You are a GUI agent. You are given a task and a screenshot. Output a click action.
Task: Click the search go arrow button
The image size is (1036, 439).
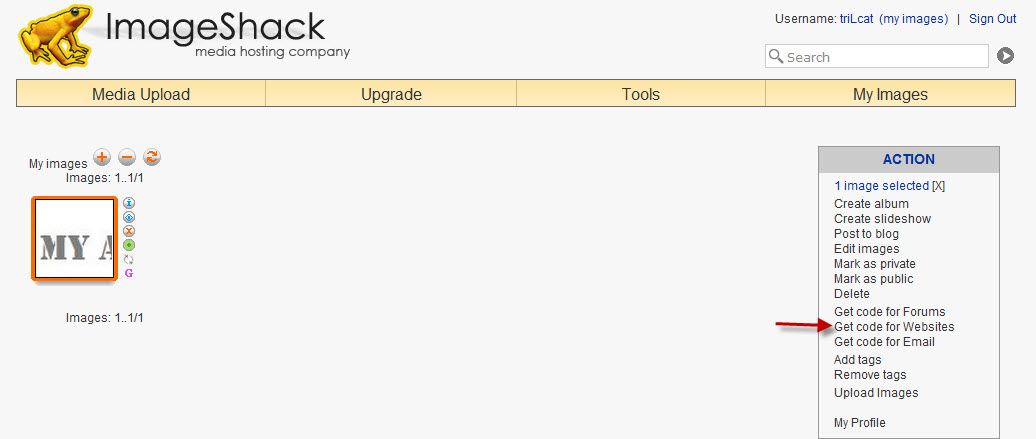coord(1005,56)
